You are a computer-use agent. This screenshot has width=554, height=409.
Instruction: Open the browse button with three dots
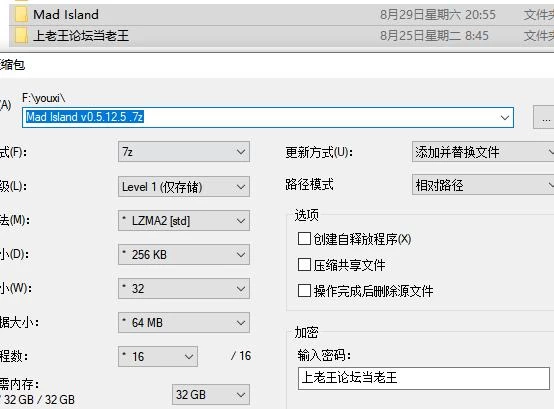coord(545,117)
